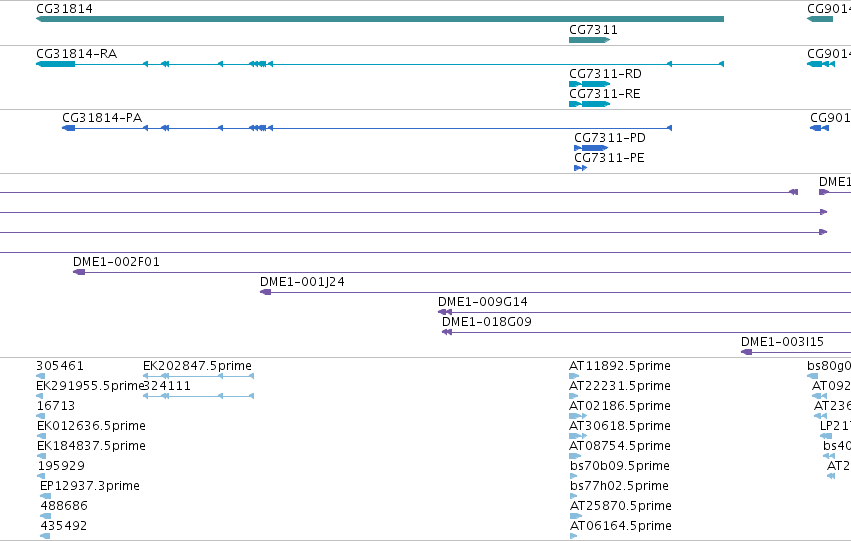Viewport: 851px width, 541px height.
Task: Click the AT02186.5prime label
Action: (x=620, y=406)
